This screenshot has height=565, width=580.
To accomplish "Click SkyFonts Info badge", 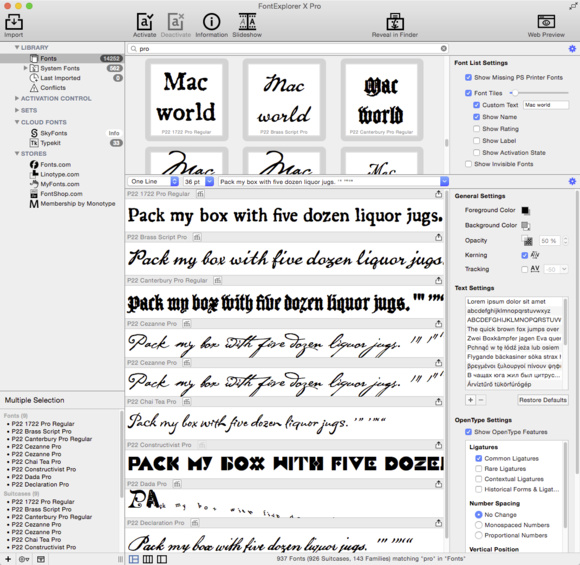I will [x=114, y=133].
